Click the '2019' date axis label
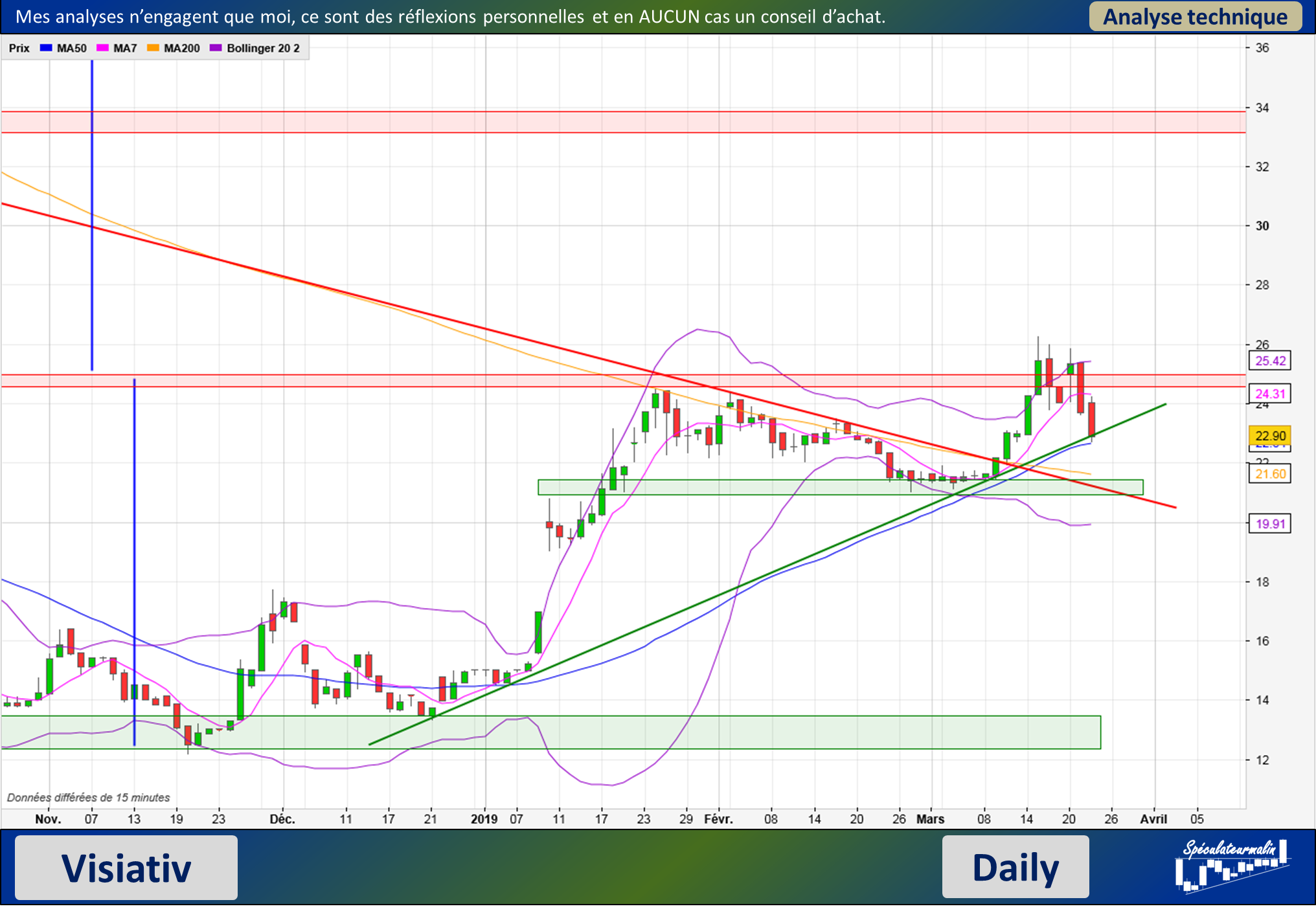Image resolution: width=1316 pixels, height=913 pixels. [484, 819]
